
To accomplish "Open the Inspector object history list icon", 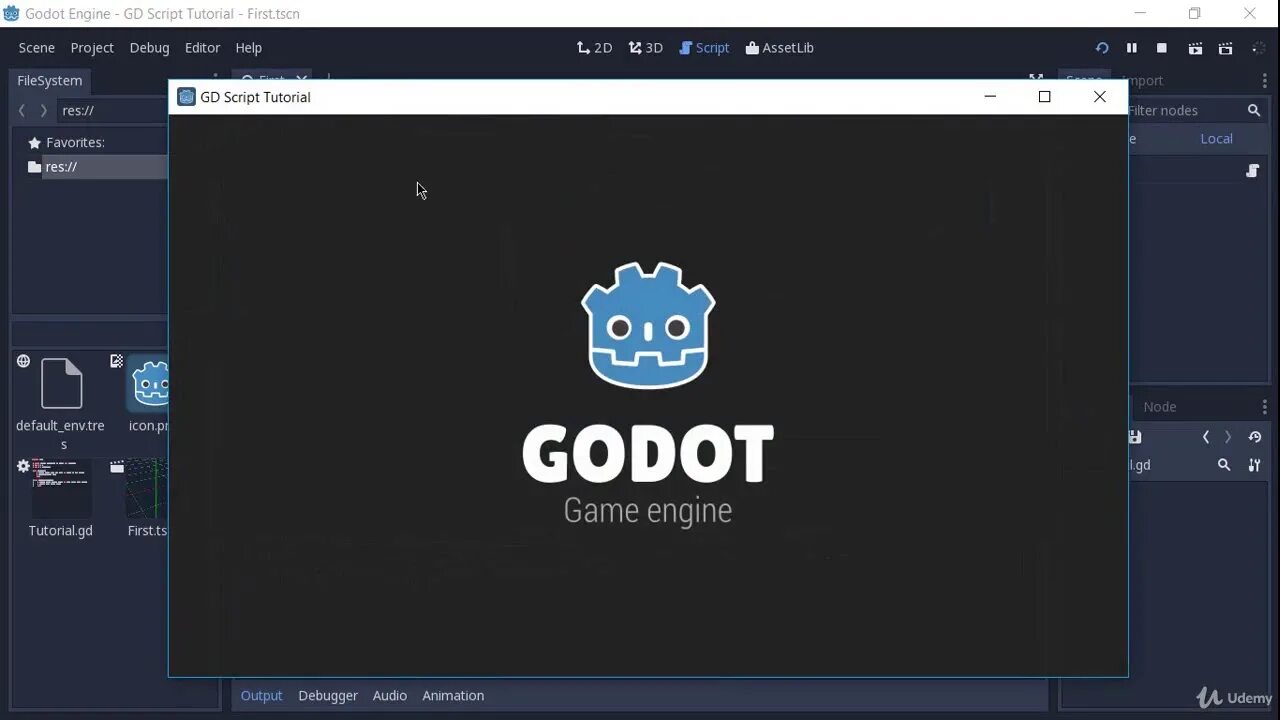I will click(1255, 437).
